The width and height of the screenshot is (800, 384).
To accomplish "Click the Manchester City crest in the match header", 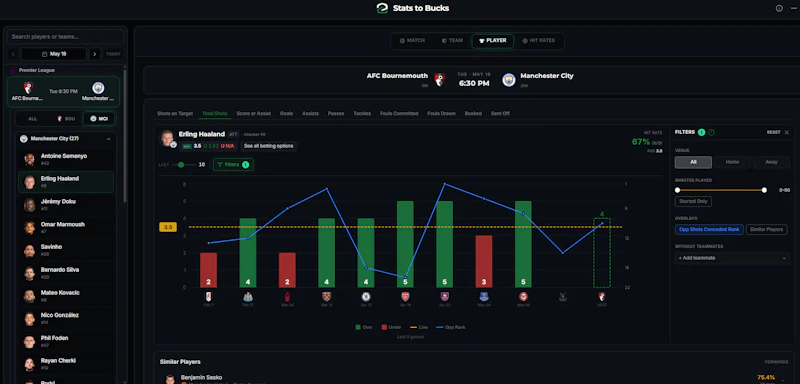I will (x=509, y=80).
